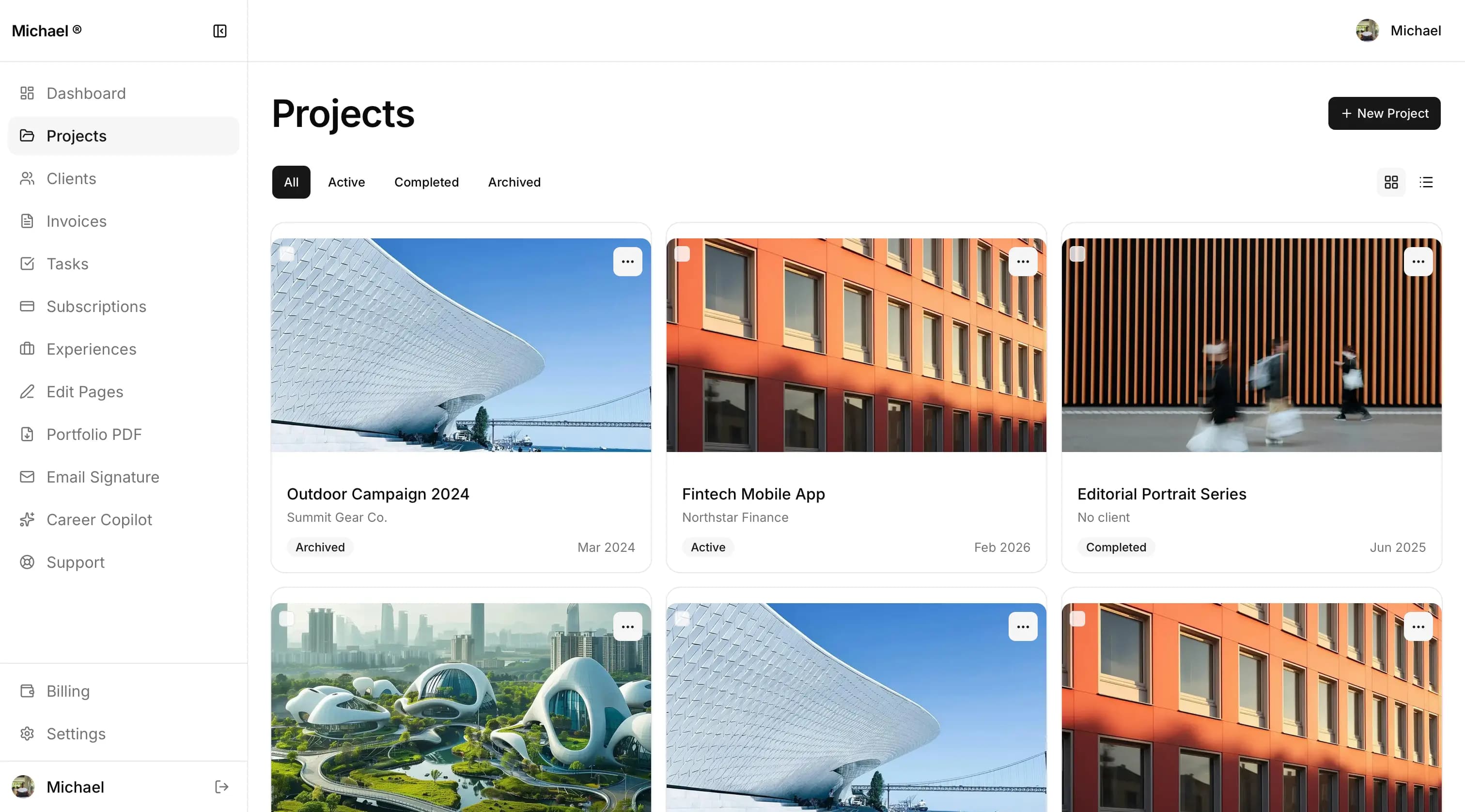Select the Projects item in the sidebar
This screenshot has height=812, width=1465.
(x=124, y=136)
